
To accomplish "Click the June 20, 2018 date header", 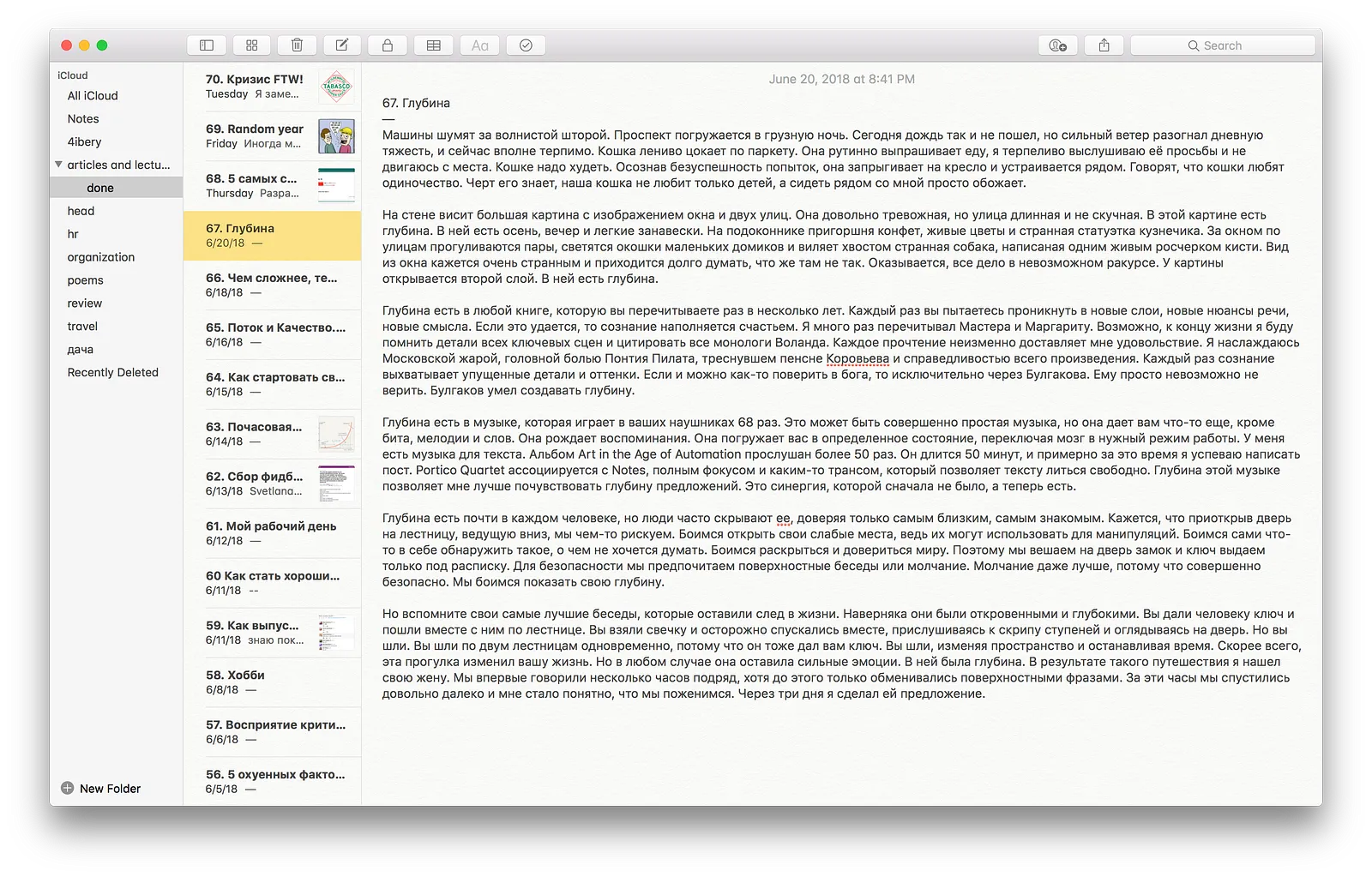I will [841, 79].
